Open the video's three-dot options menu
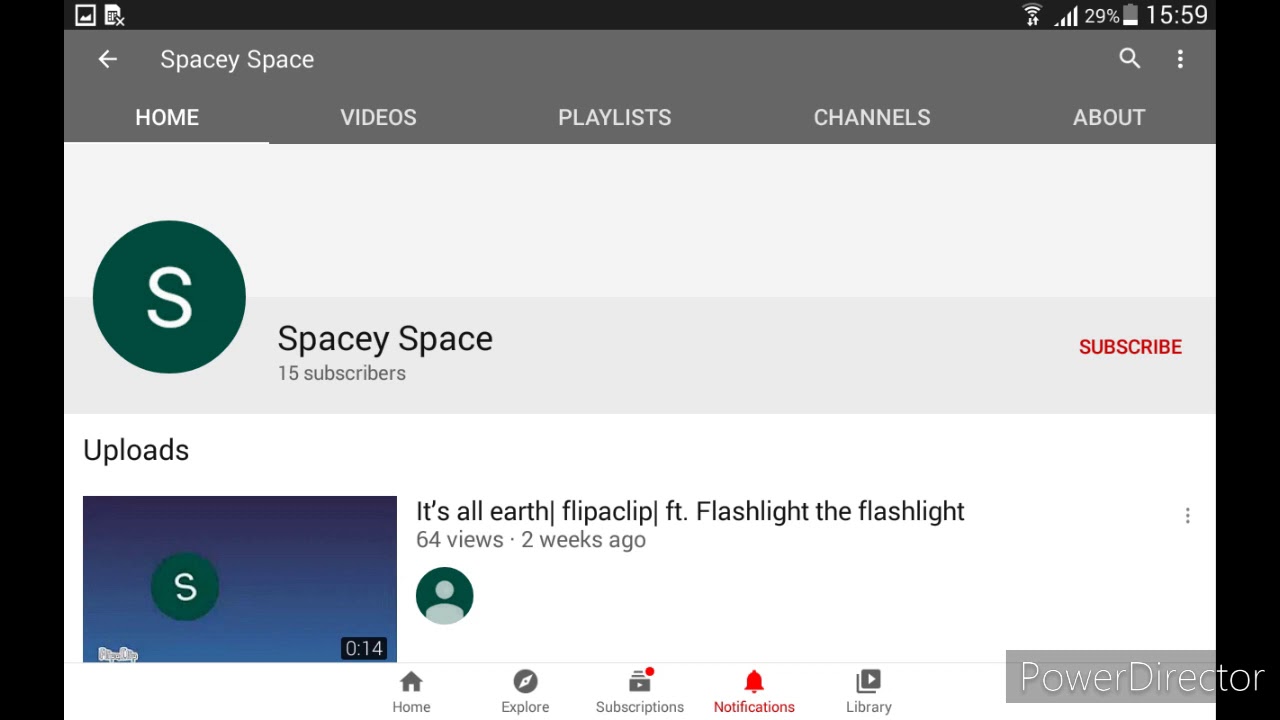 pos(1187,516)
